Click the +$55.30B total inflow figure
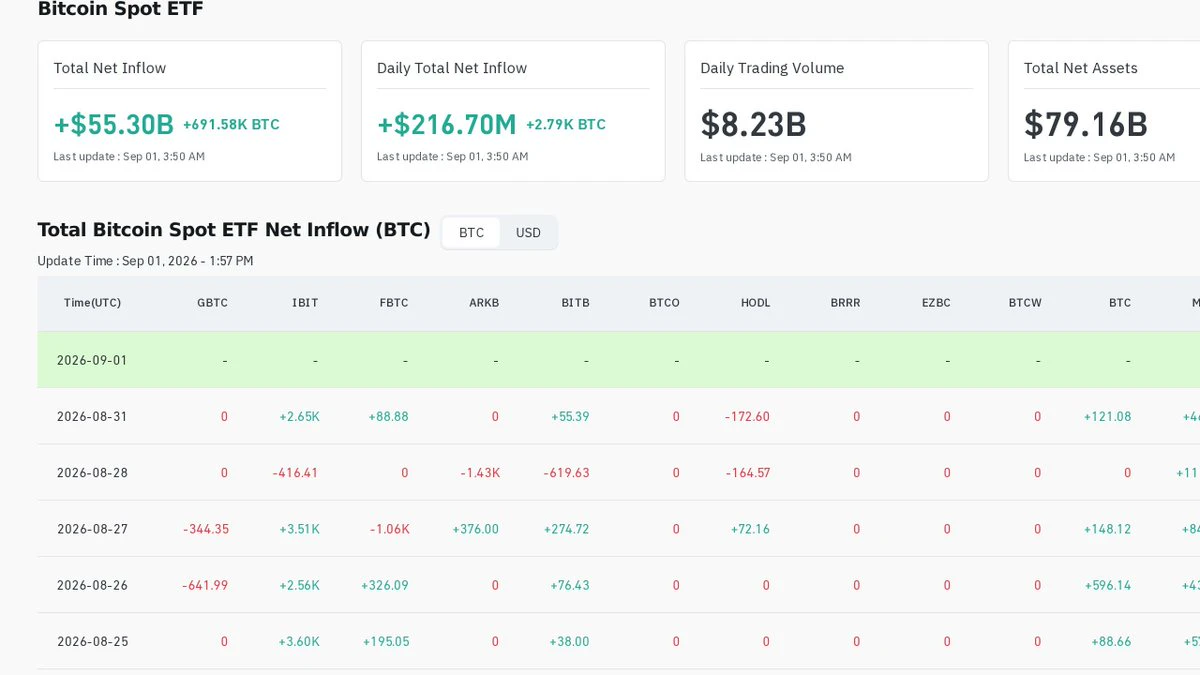1200x675 pixels. pos(113,124)
